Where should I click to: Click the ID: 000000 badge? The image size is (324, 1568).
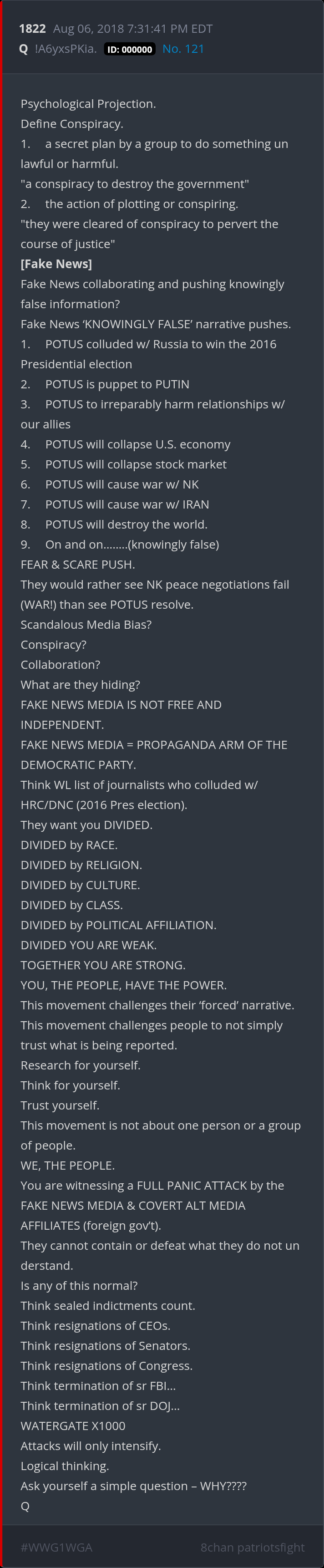[130, 49]
